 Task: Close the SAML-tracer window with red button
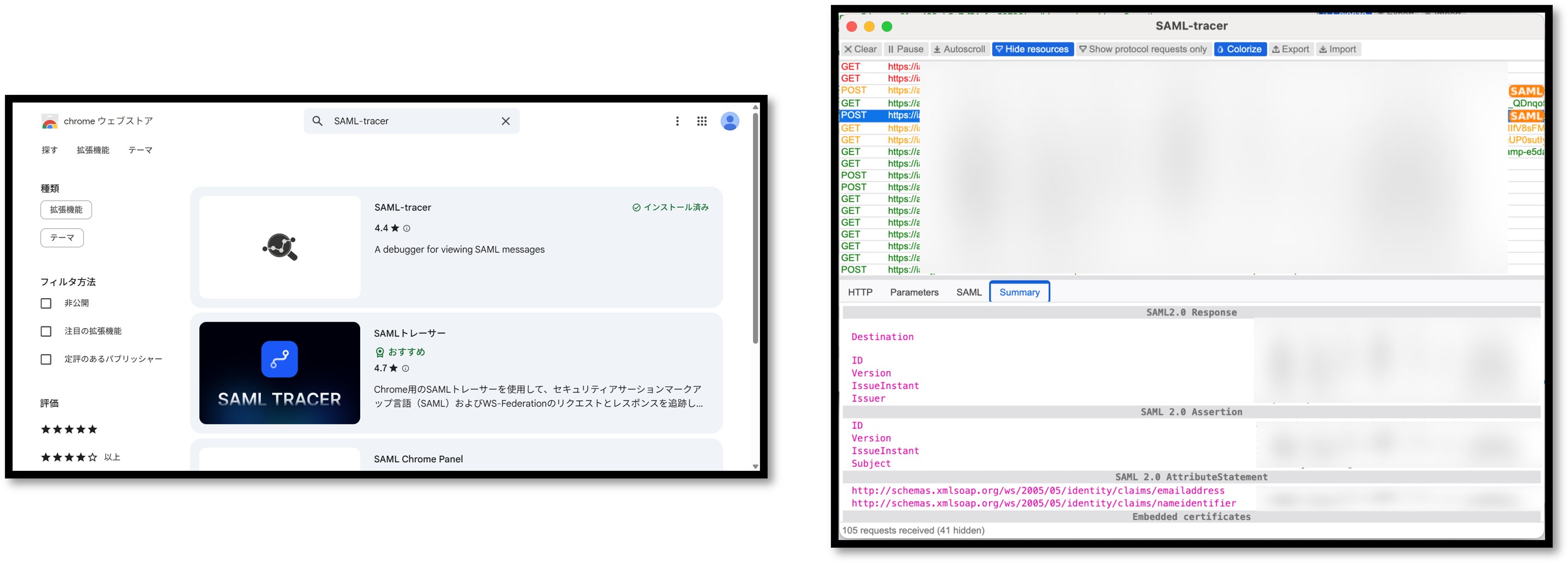point(852,26)
